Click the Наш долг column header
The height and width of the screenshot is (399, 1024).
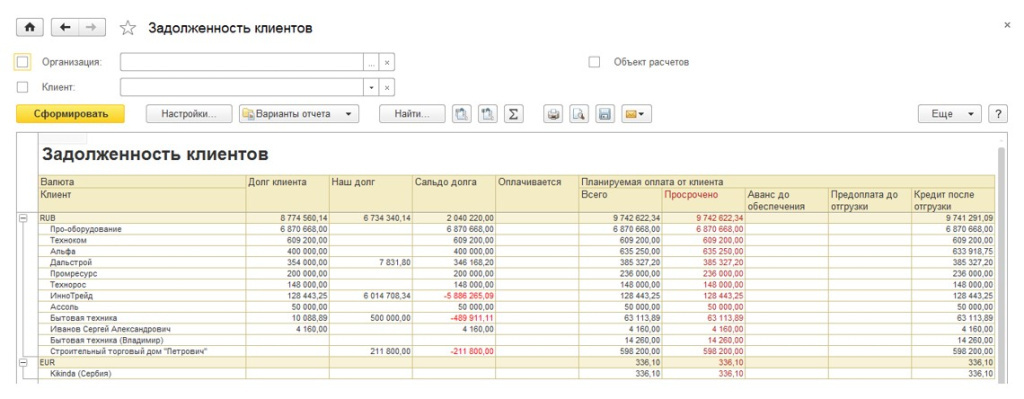[370, 193]
